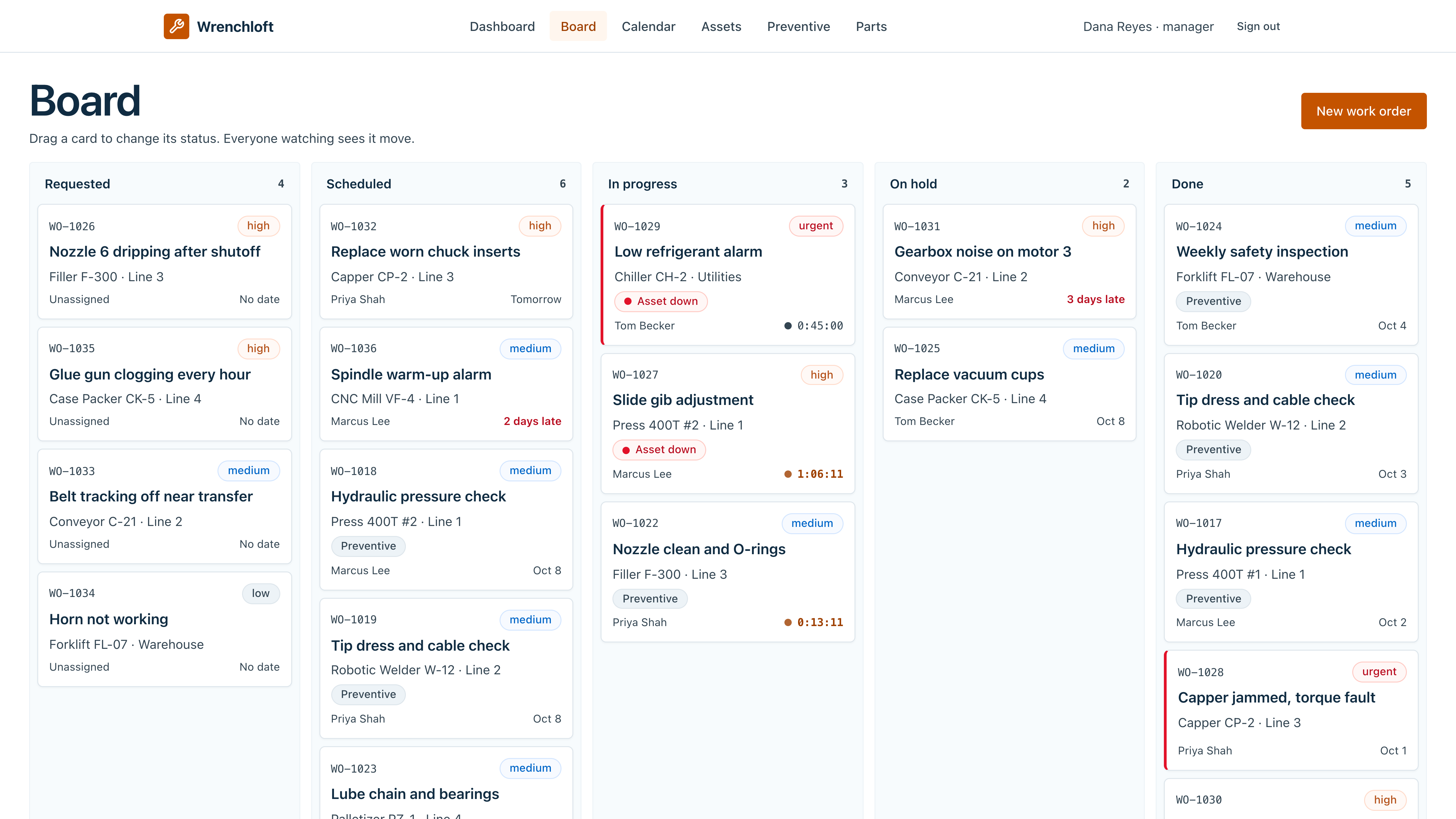This screenshot has height=819, width=1456.
Task: Switch to the Preventive page
Action: pos(798,26)
